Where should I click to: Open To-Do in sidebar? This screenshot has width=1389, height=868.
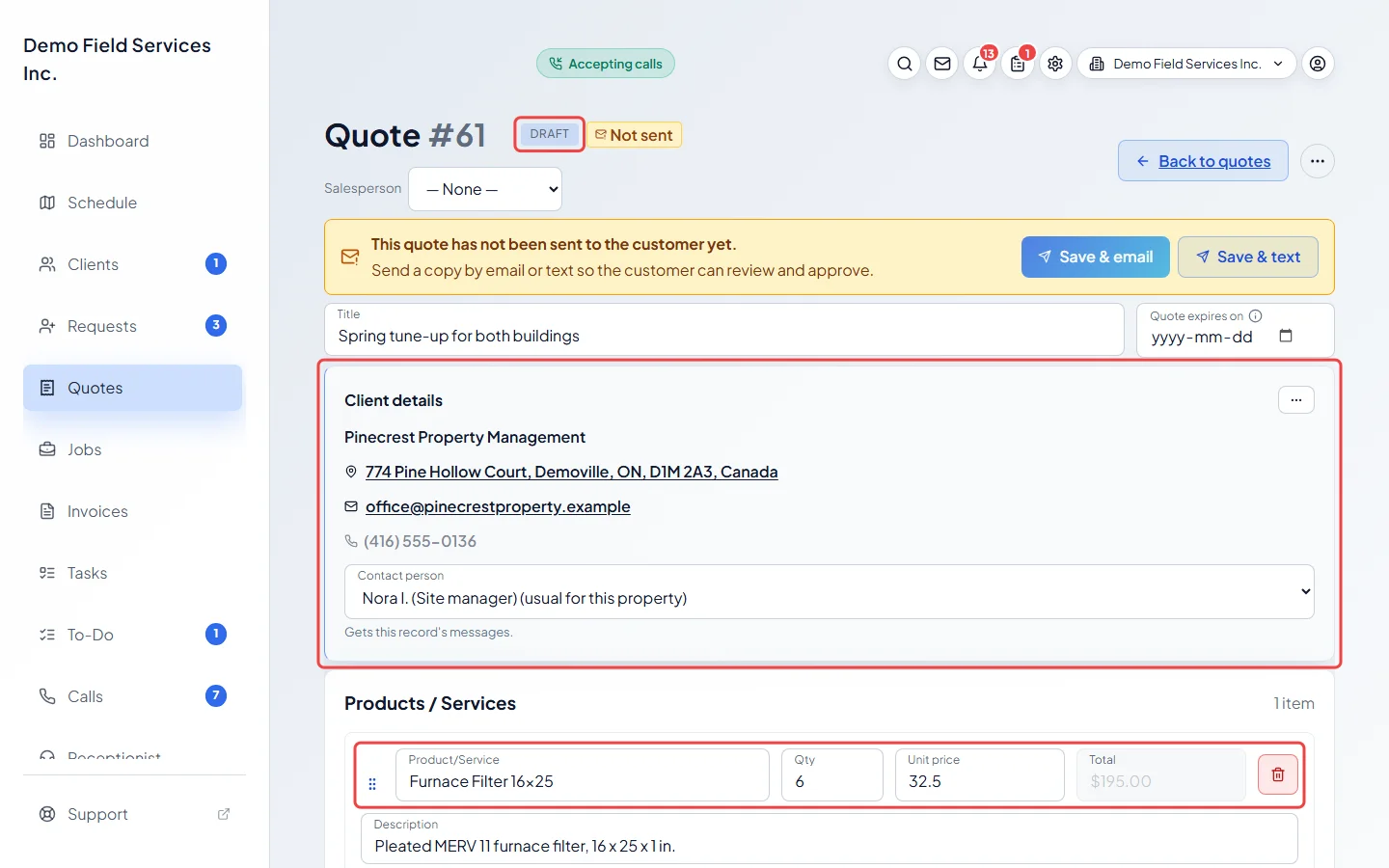pos(133,635)
